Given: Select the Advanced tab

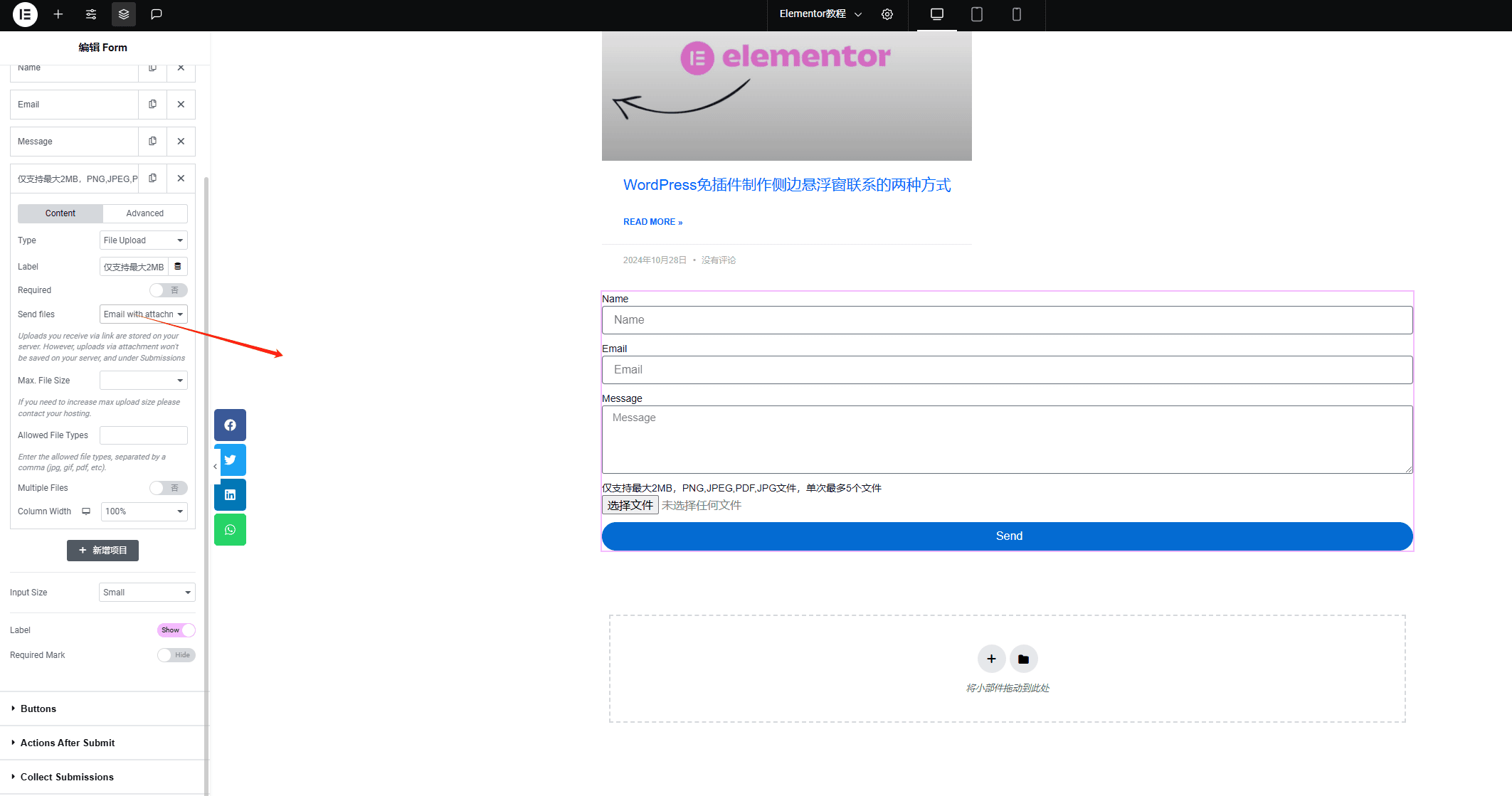Looking at the screenshot, I should click(x=145, y=213).
